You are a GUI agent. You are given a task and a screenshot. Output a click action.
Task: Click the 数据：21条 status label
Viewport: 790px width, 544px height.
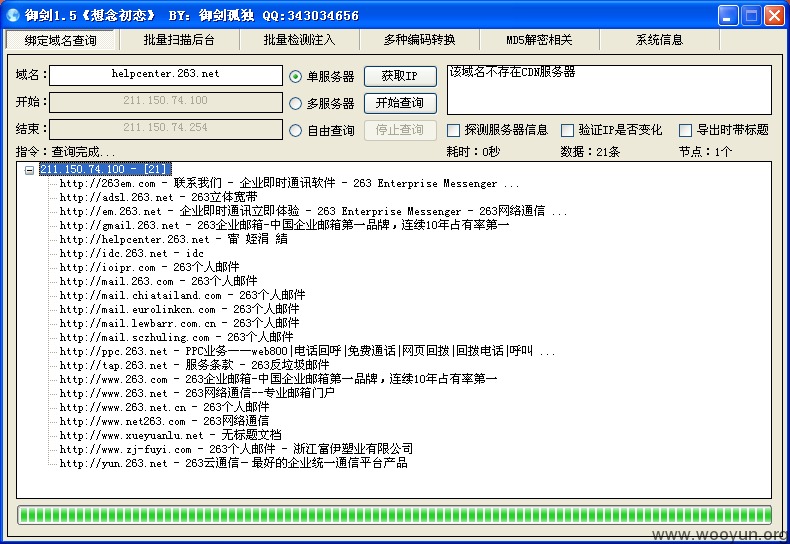point(590,152)
